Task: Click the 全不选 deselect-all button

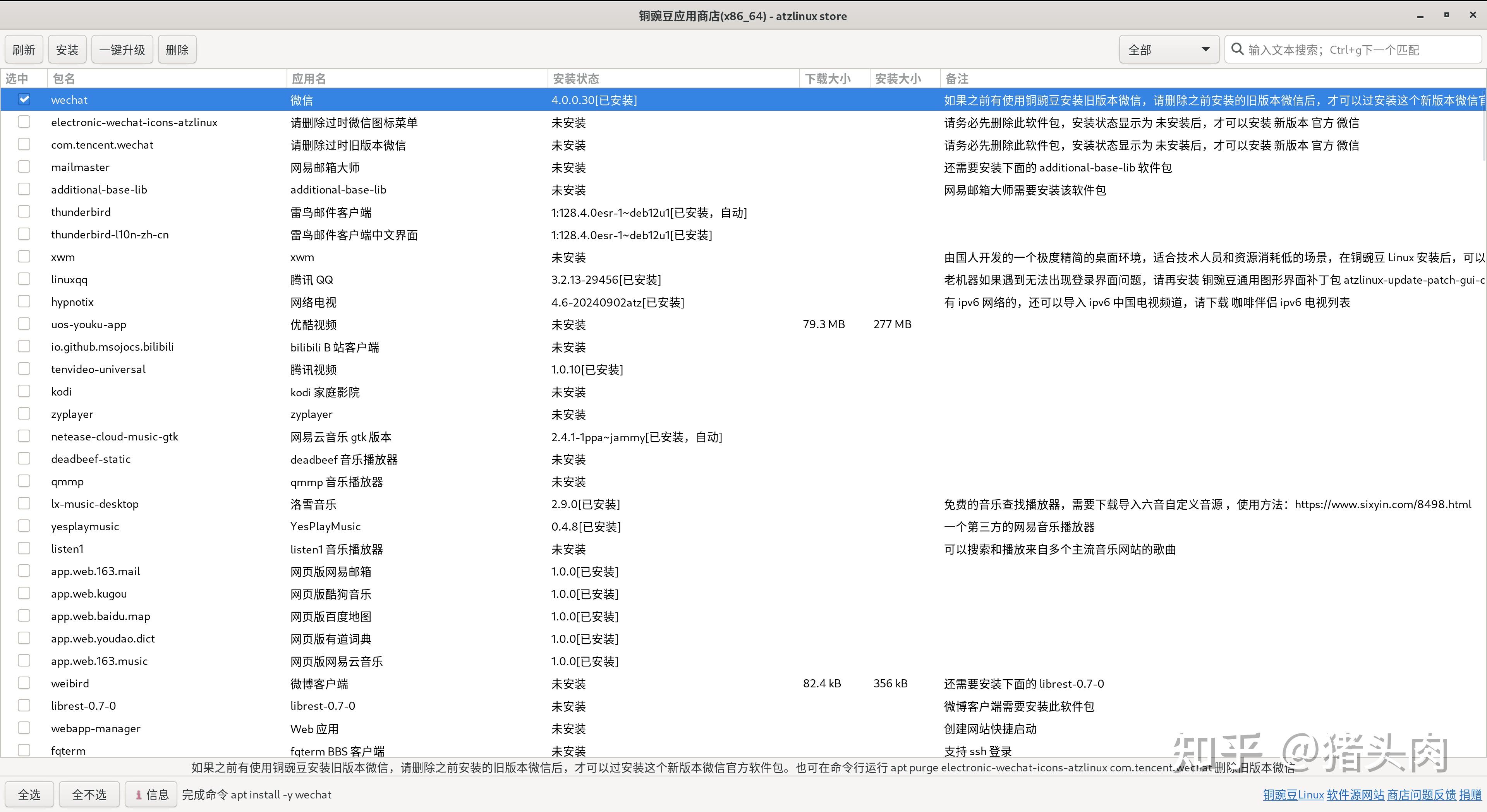Action: 89,794
